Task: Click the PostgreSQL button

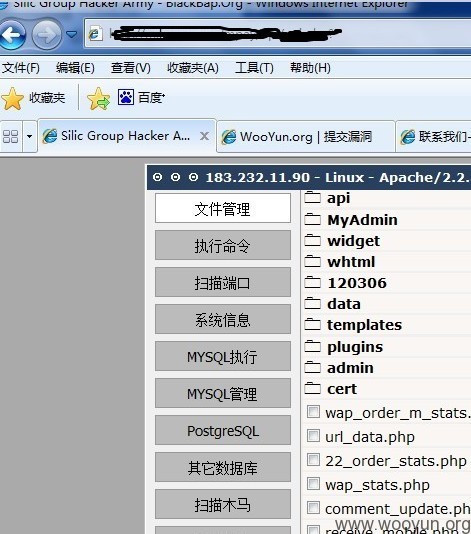Action: coord(223,430)
